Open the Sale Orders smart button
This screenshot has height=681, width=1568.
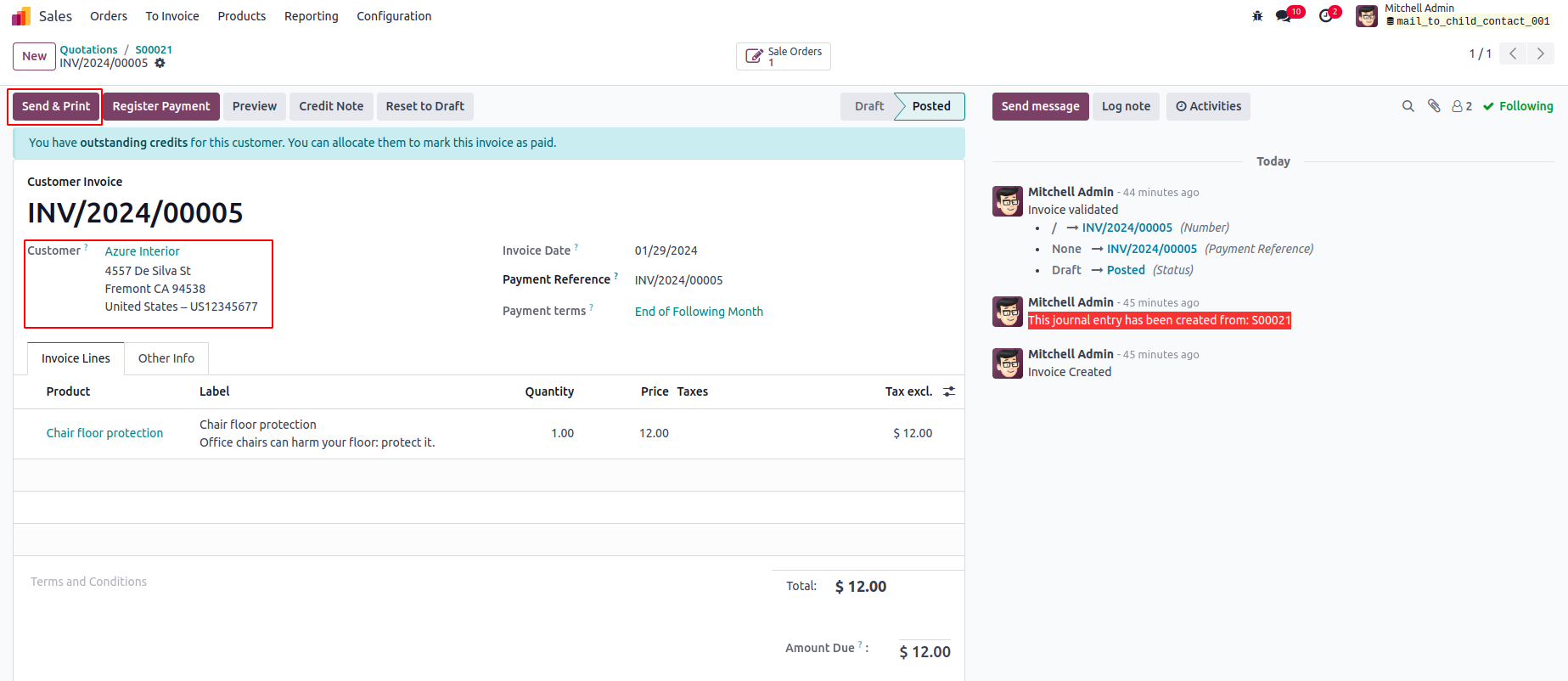[783, 56]
